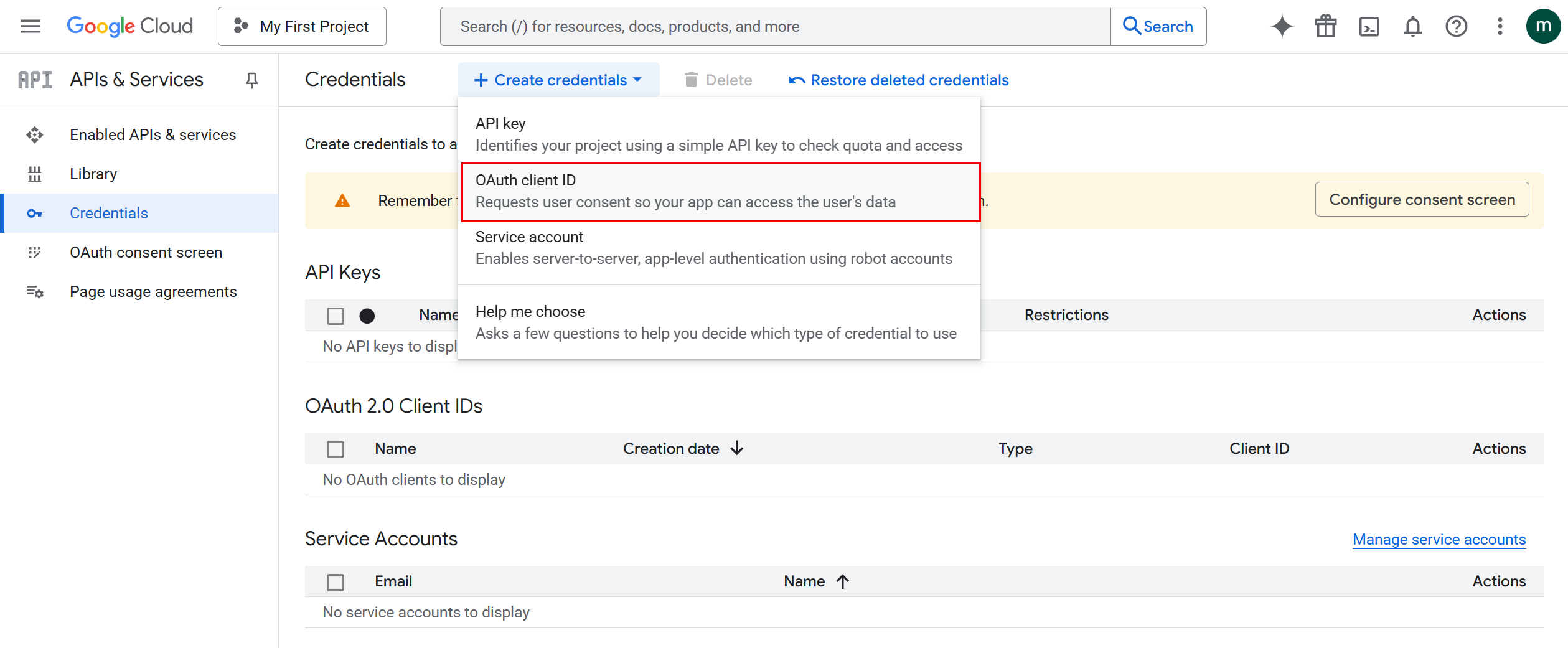Screen dimensions: 1568x648
Task: Open the free trial gift icon
Action: tap(1325, 26)
